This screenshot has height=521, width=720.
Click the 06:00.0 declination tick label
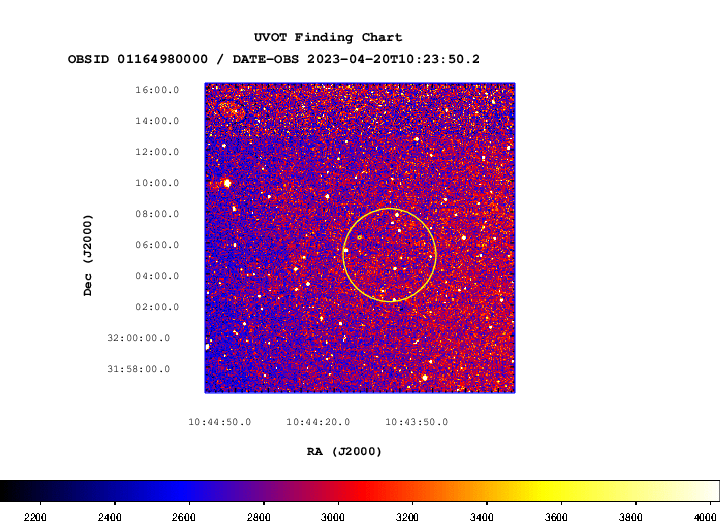coord(157,245)
